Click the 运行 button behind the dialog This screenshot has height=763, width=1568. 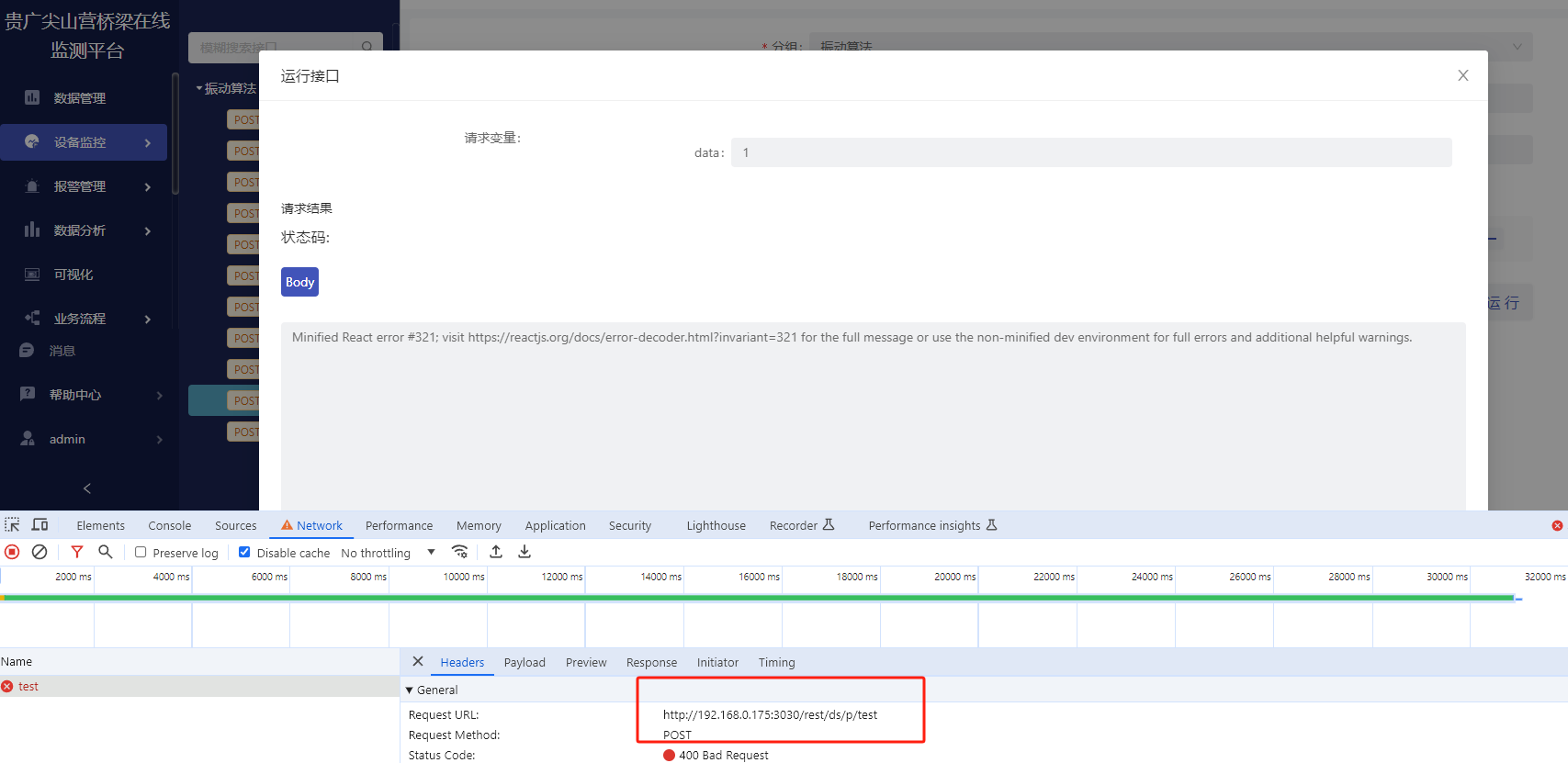coord(1504,303)
